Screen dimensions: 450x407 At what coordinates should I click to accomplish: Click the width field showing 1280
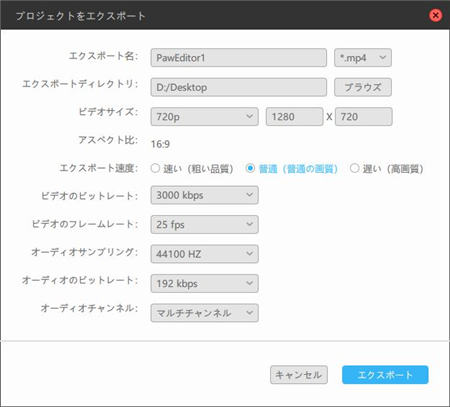click(x=295, y=117)
